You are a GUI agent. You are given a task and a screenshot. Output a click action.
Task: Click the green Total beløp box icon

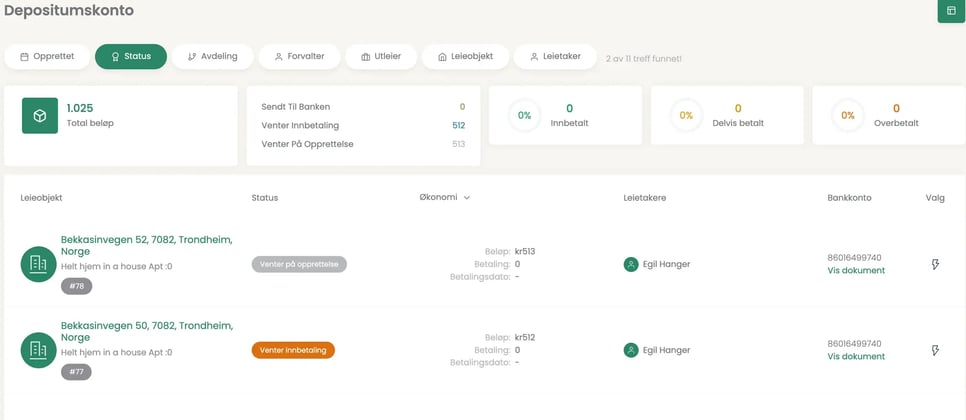coord(40,116)
